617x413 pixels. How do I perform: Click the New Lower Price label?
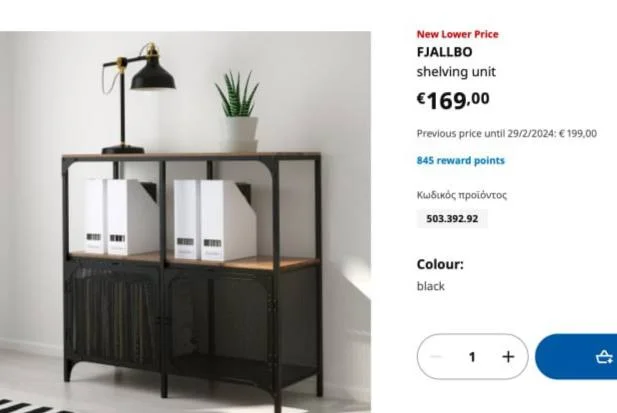click(458, 34)
